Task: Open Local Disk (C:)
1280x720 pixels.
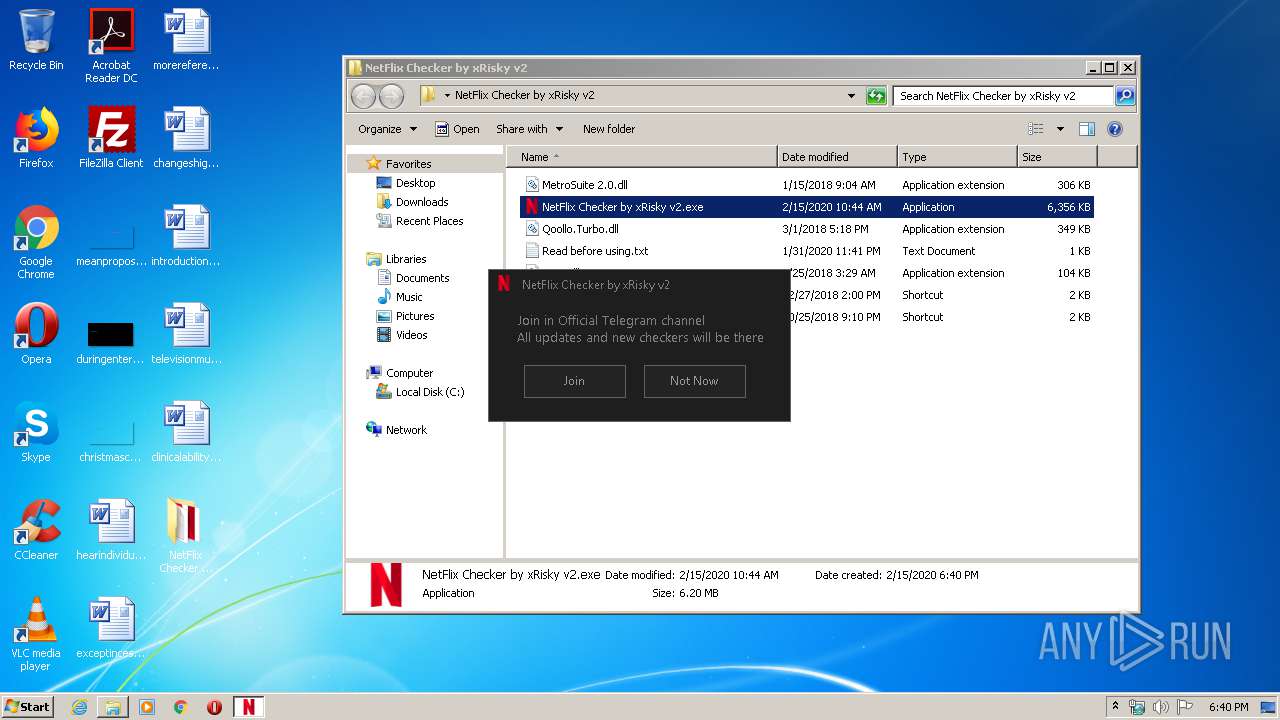Action: pyautogui.click(x=420, y=392)
